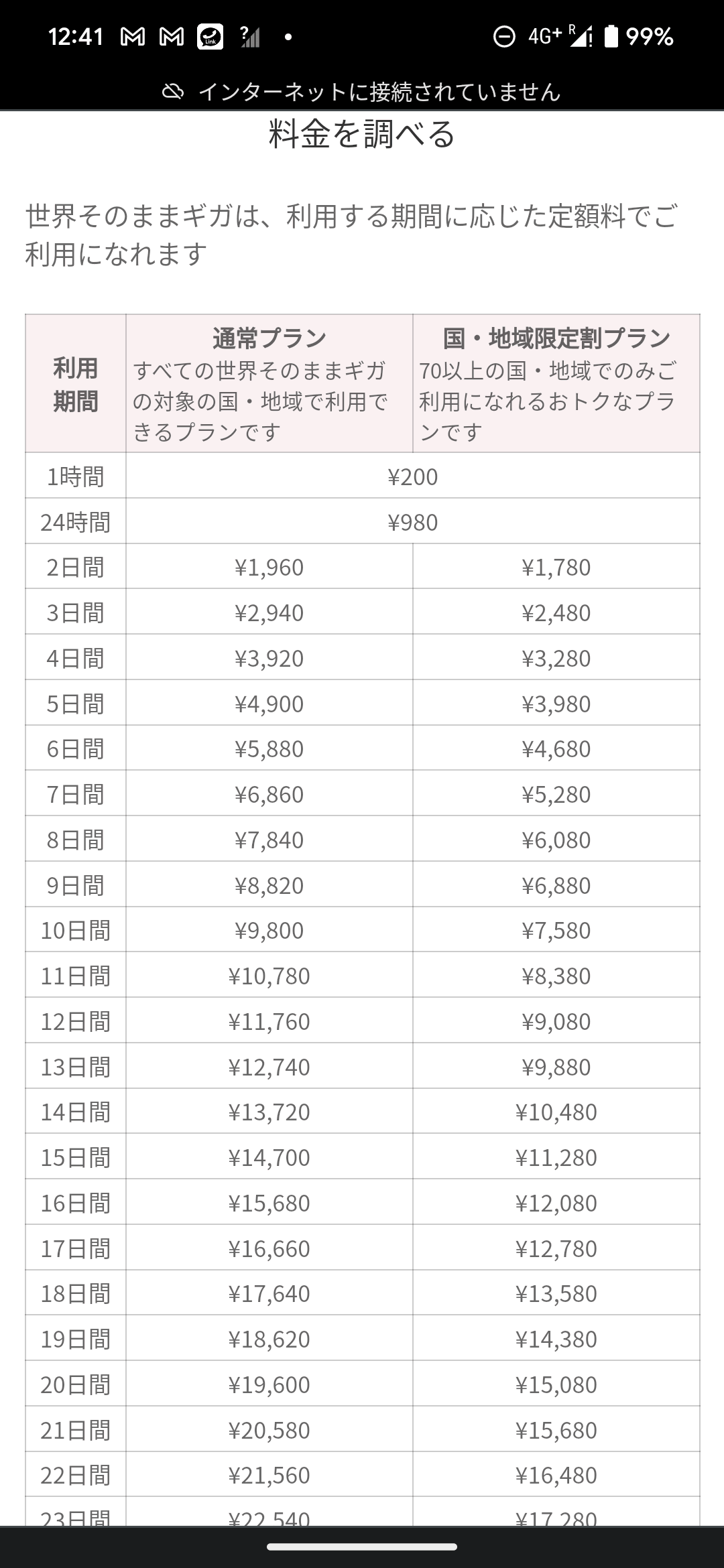Click the 利用期間 header cell
724x1568 pixels.
pyautogui.click(x=74, y=384)
